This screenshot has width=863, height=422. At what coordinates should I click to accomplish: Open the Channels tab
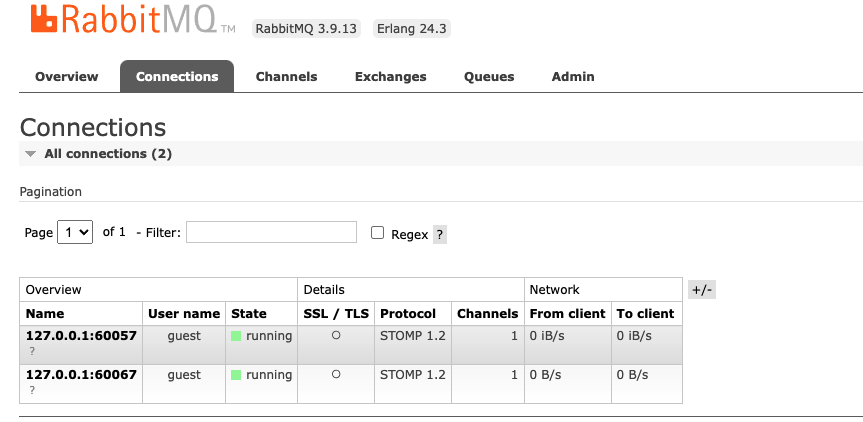(286, 77)
